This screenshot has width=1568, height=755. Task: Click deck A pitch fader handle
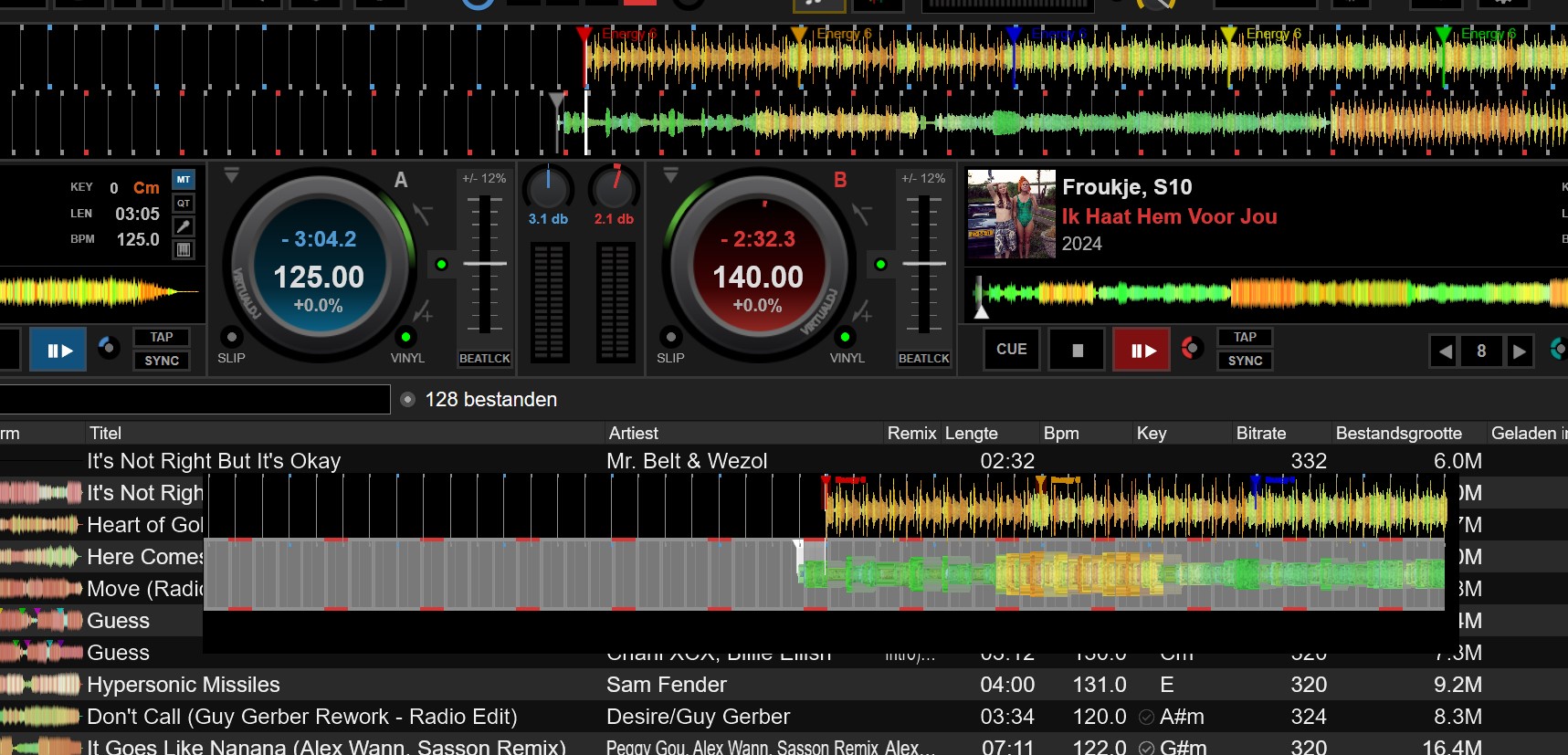tap(485, 263)
